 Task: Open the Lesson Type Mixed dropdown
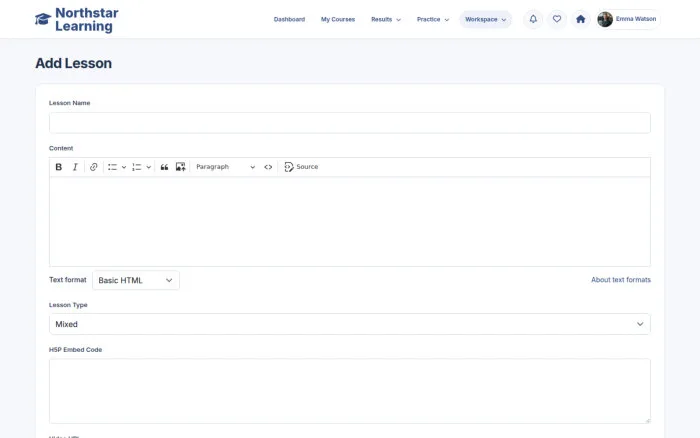coord(350,324)
